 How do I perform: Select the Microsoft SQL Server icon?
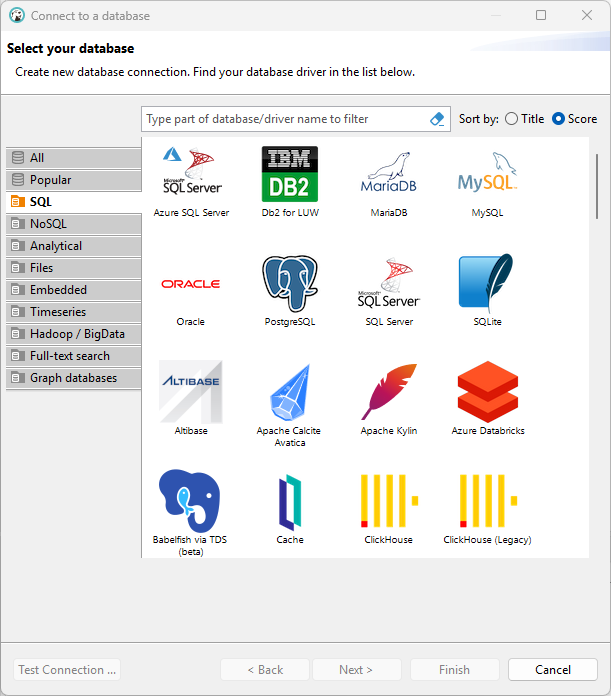(389, 282)
